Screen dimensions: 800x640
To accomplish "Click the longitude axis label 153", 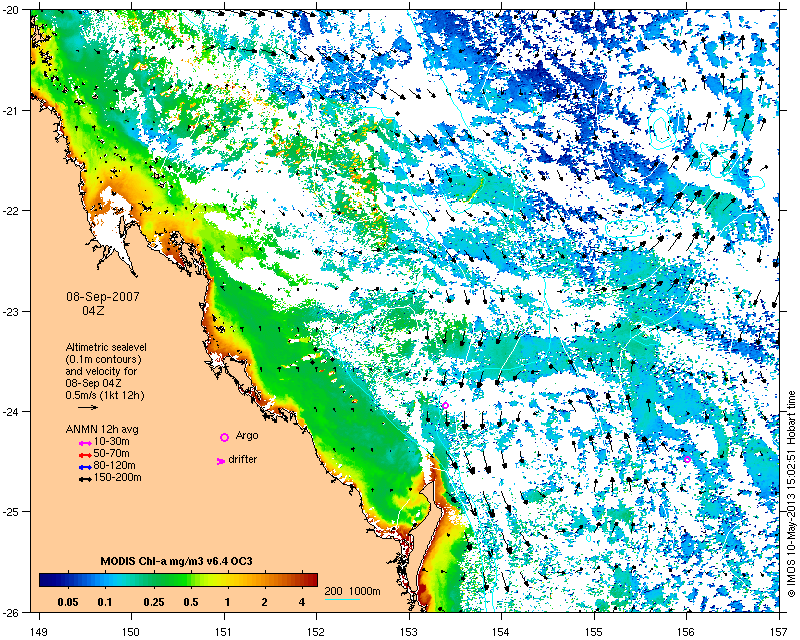I will pos(409,631).
